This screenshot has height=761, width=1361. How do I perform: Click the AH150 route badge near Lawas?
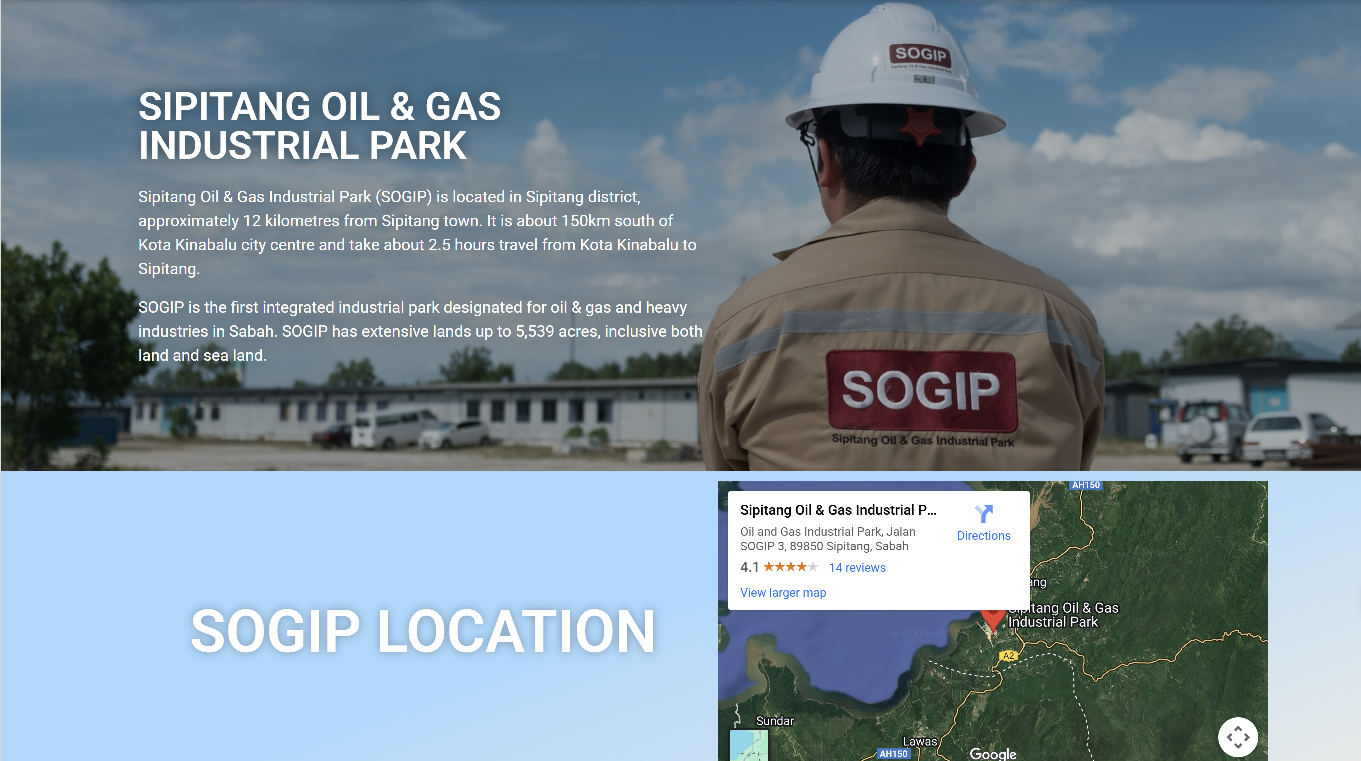(893, 754)
